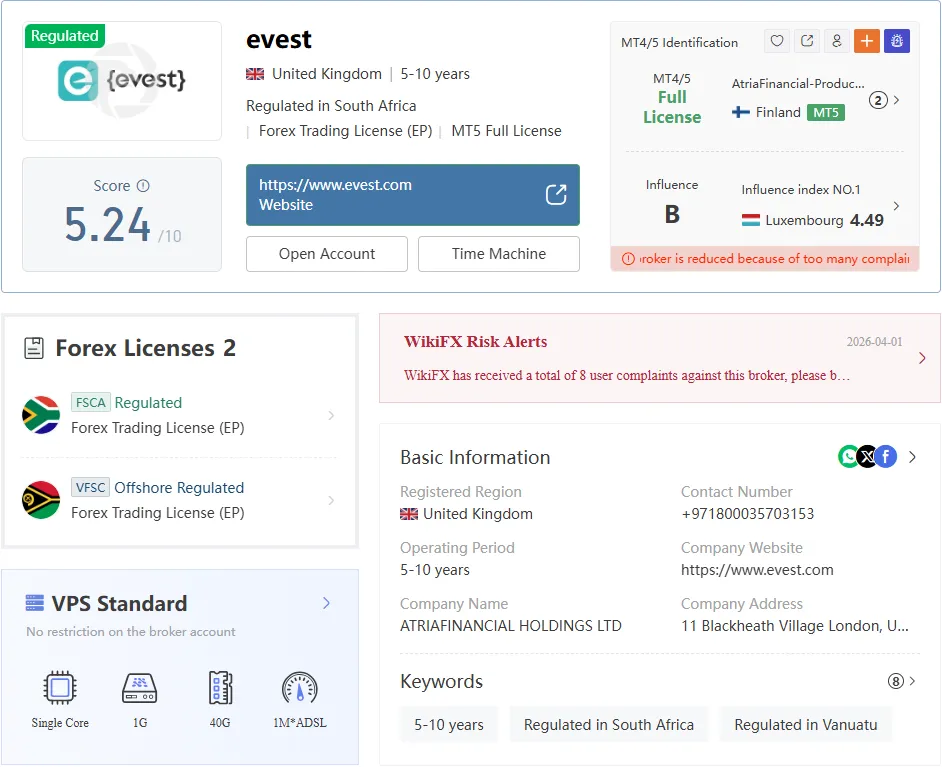Expand WikiFX Risk Alerts chevron

coord(922,358)
